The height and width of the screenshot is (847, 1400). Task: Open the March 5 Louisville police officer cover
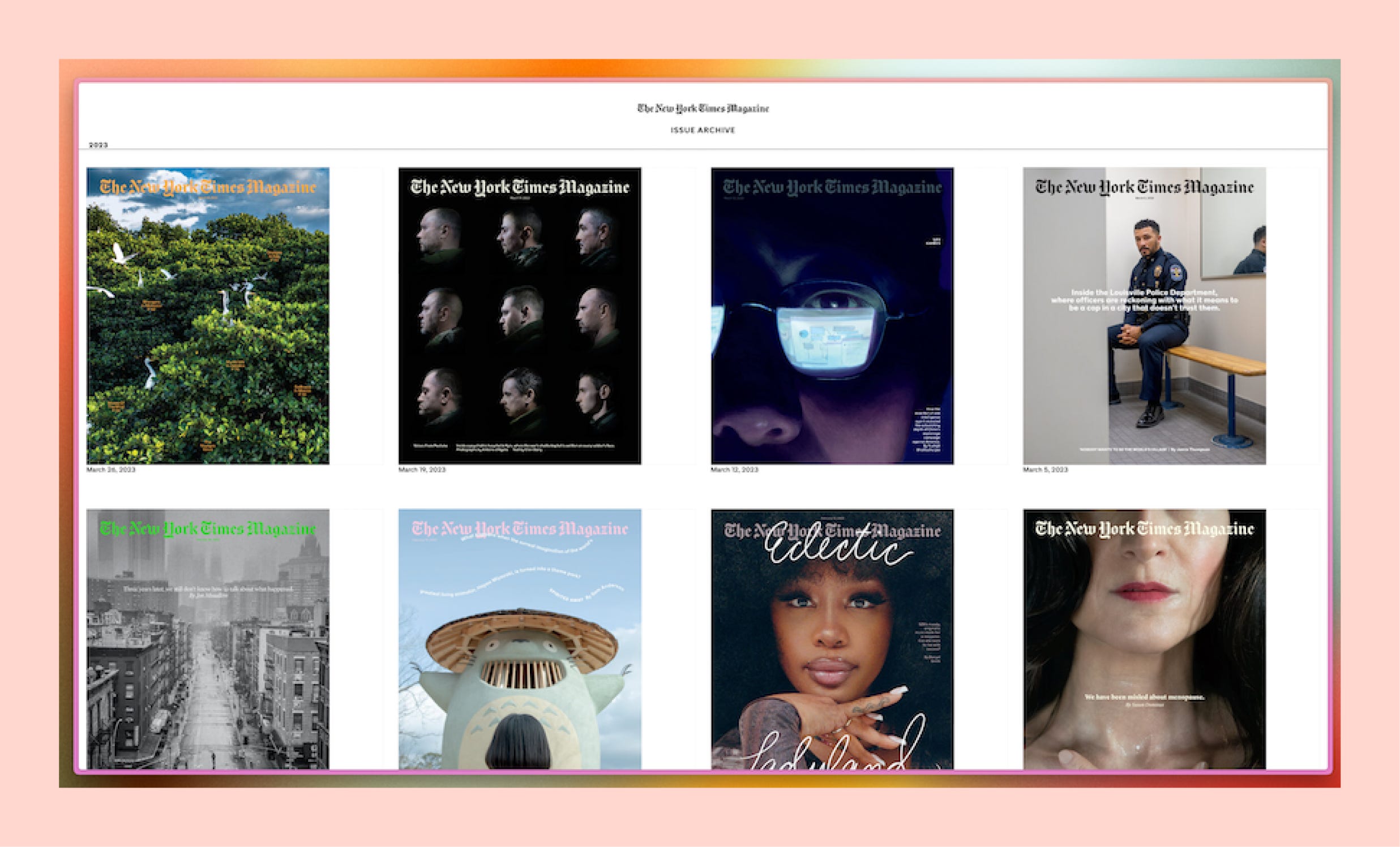(1144, 316)
